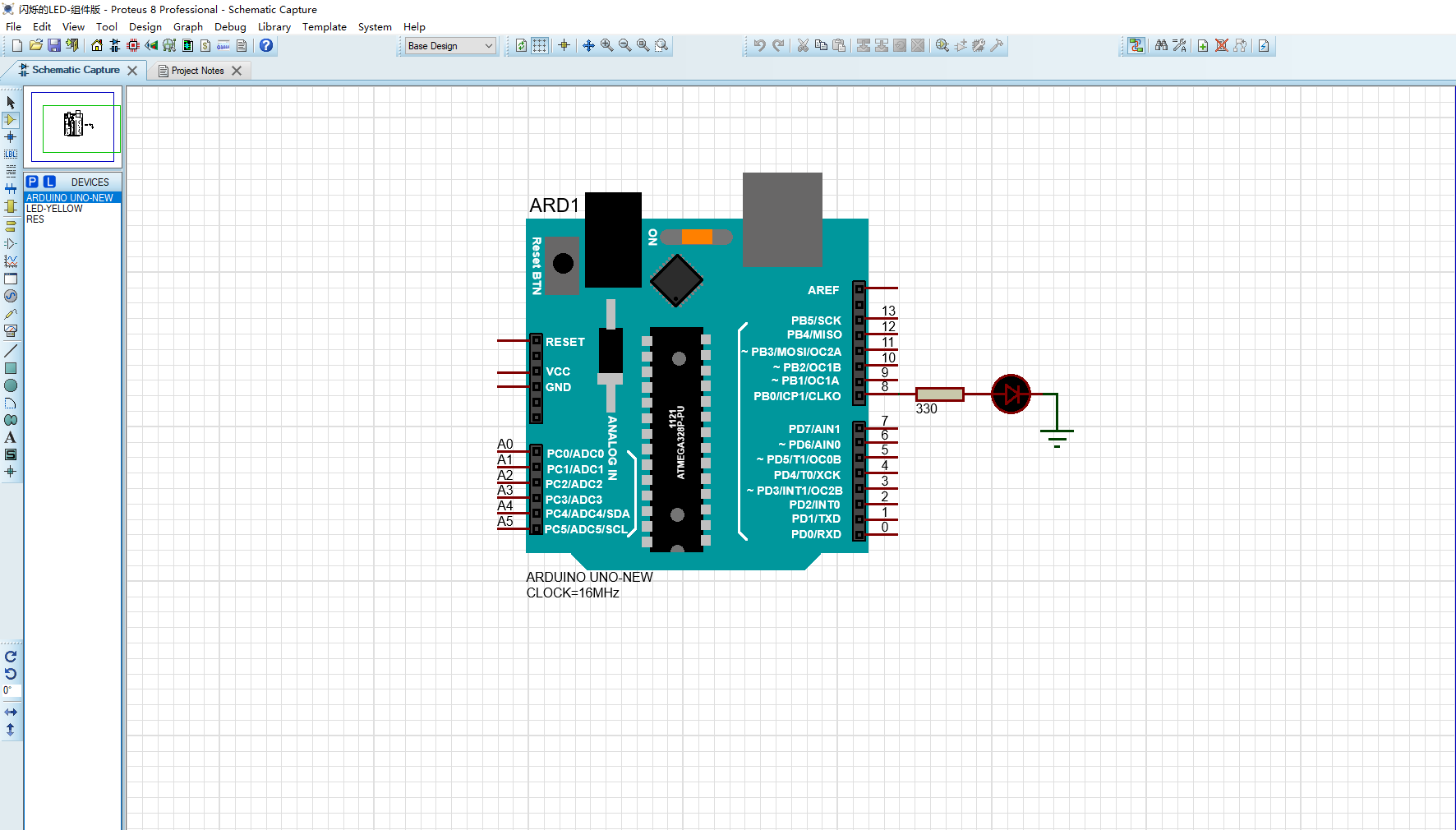Select the Device Pins tool
Viewport: 1456px width, 830px height.
tap(11, 243)
